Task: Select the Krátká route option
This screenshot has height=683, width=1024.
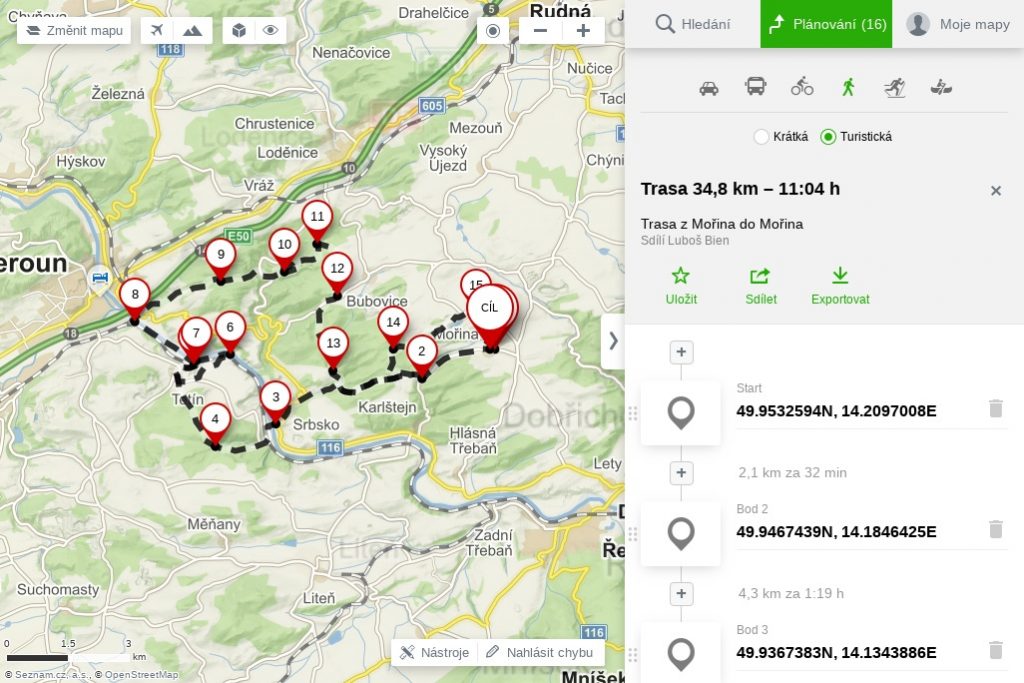Action: click(781, 136)
